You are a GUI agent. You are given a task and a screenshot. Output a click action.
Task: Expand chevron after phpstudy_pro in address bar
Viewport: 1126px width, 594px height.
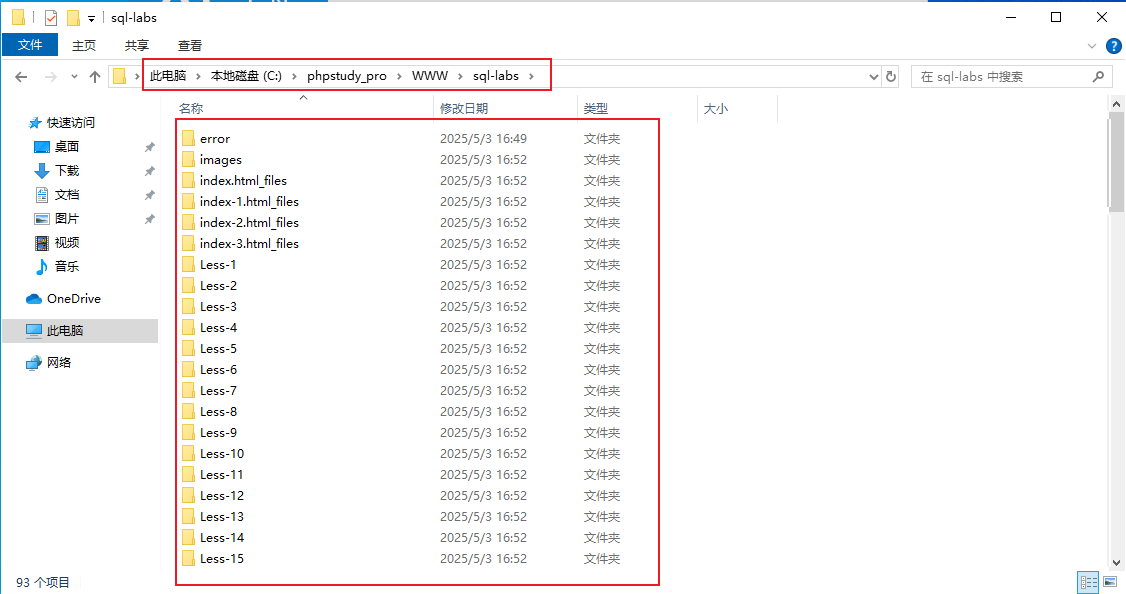(x=399, y=76)
